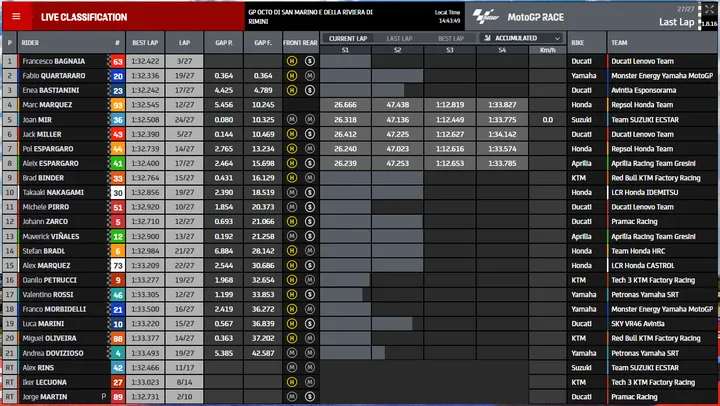Click Alex Rins lap count 11/17
The height and width of the screenshot is (406, 720).
point(184,367)
